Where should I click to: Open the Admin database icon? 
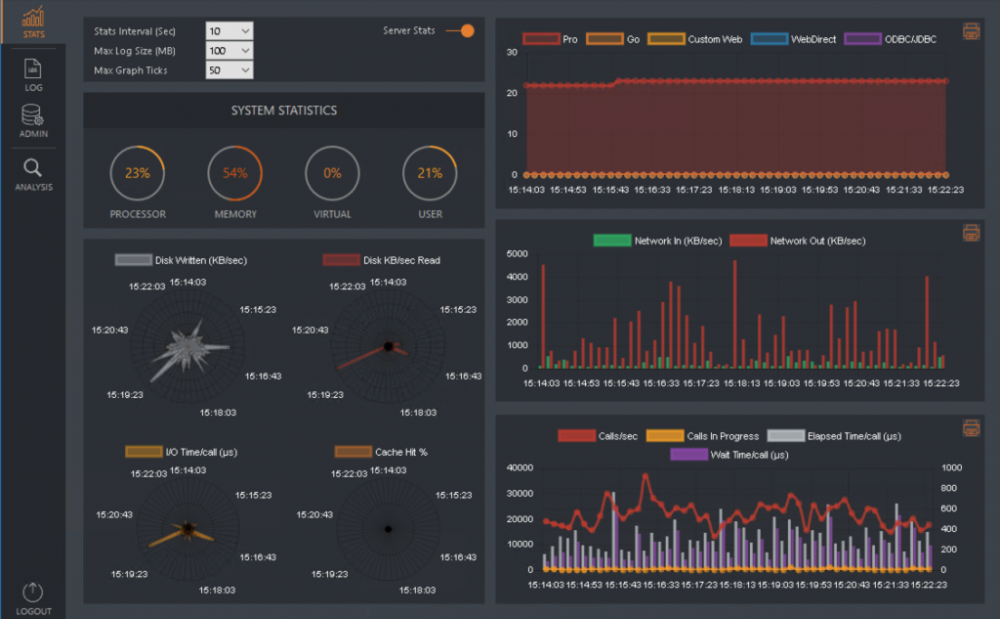tap(33, 119)
